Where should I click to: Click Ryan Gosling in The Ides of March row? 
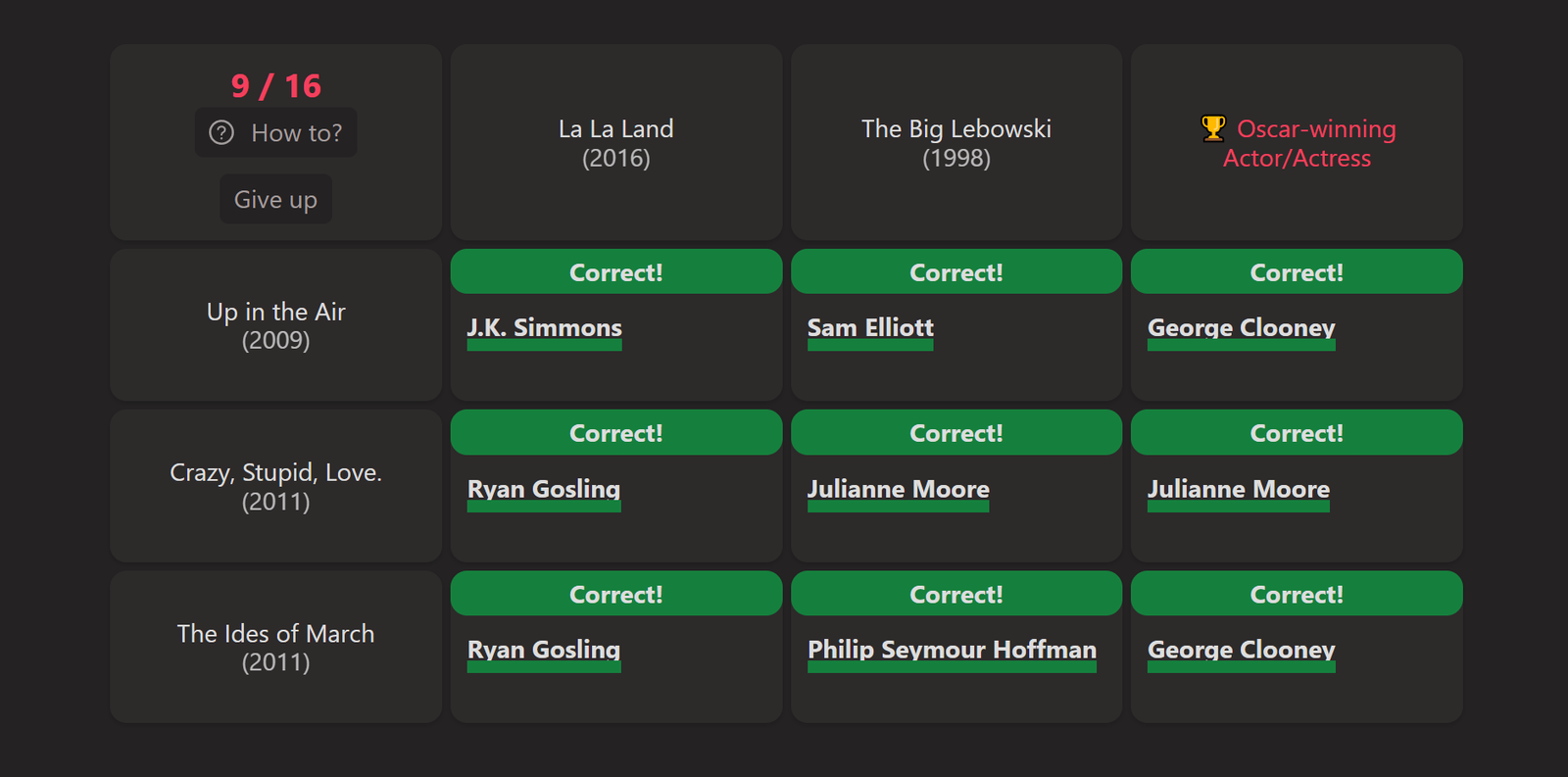pyautogui.click(x=544, y=650)
